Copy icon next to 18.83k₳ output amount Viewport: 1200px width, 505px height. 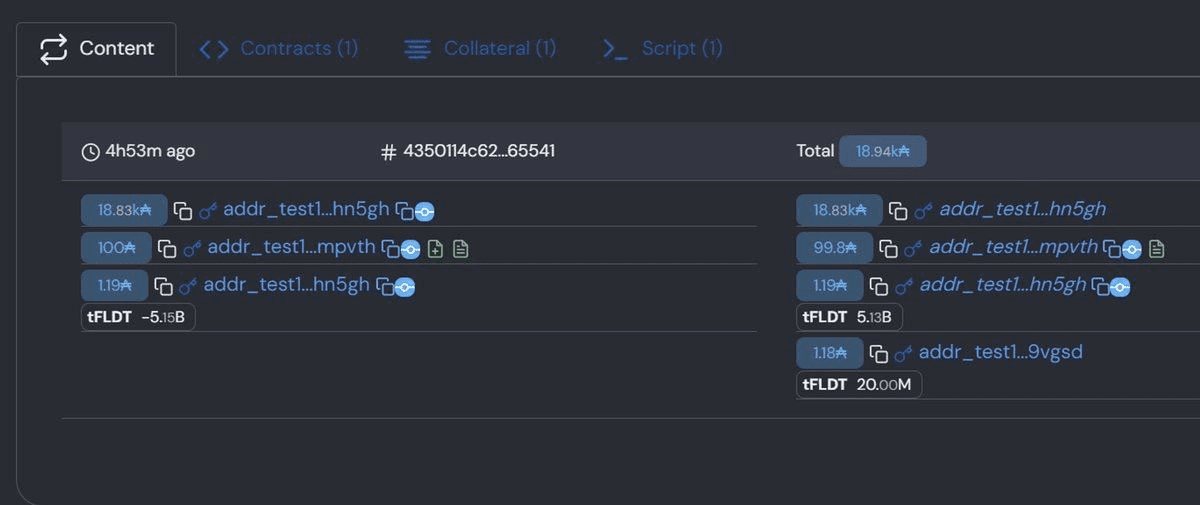(898, 211)
